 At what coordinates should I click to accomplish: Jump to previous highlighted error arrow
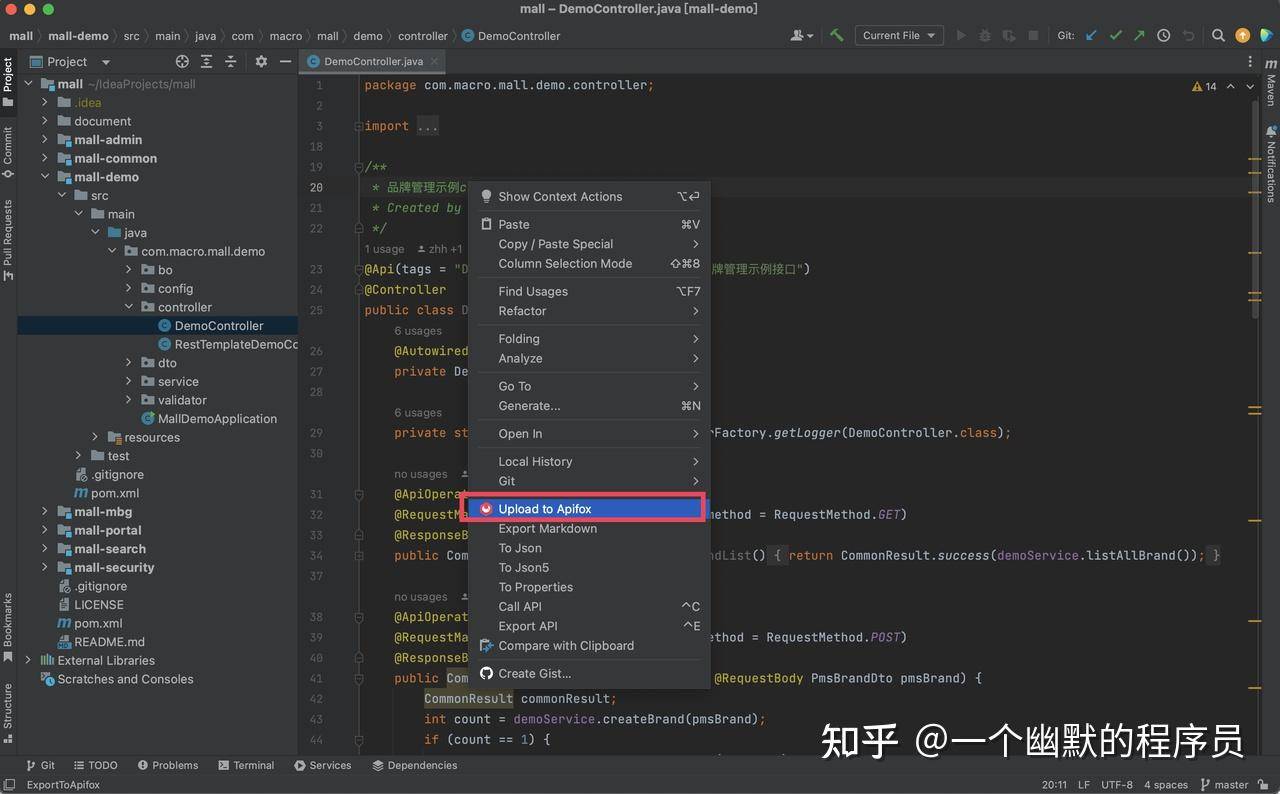(x=1229, y=87)
